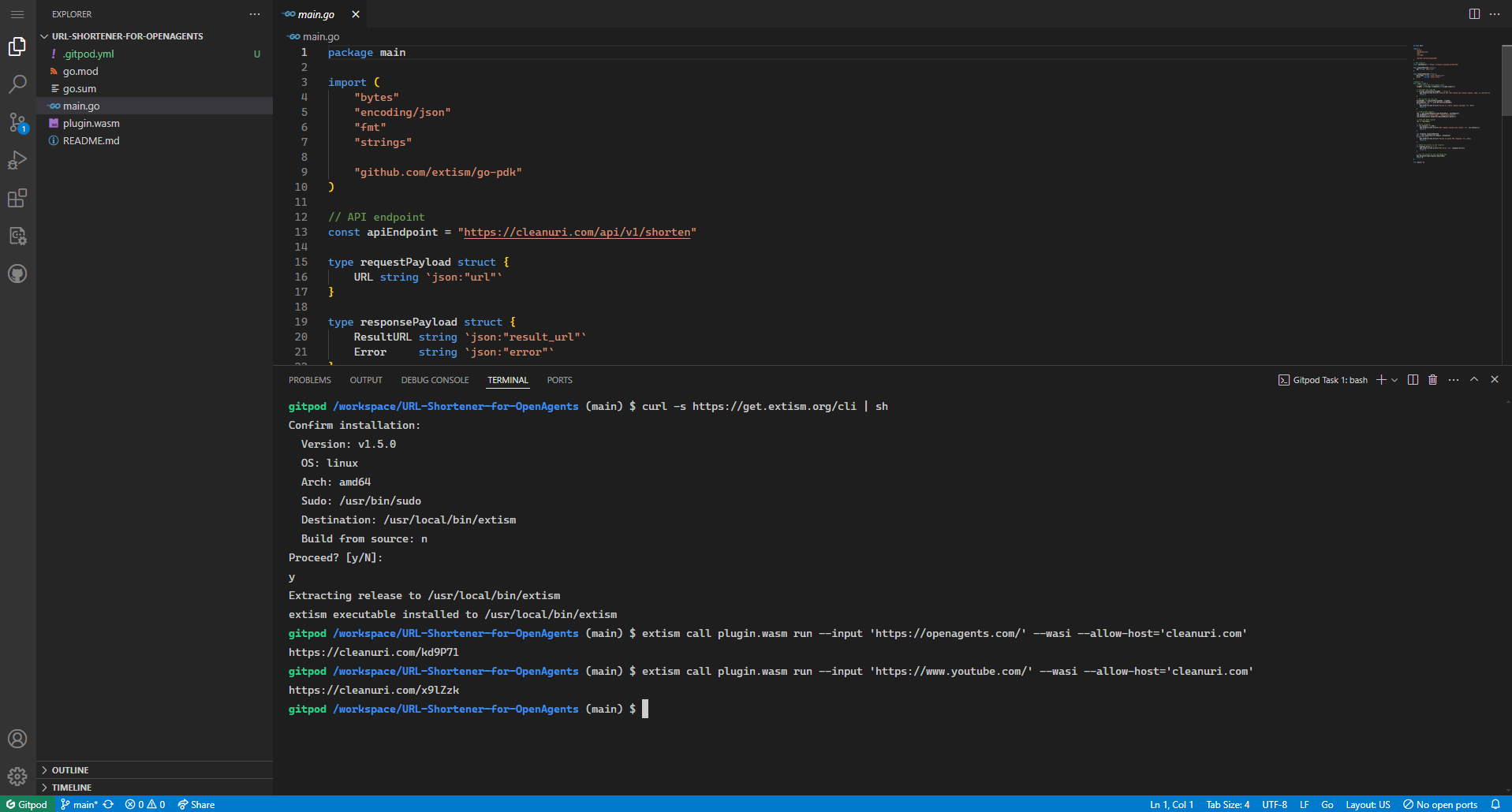The image size is (1512, 812).
Task: Click the Share button in status bar
Action: pos(196,804)
